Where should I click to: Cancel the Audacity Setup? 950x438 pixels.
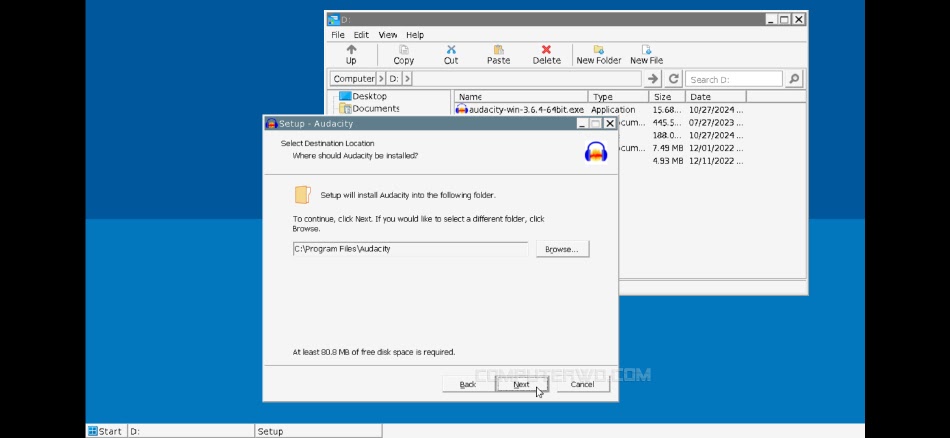pos(582,384)
